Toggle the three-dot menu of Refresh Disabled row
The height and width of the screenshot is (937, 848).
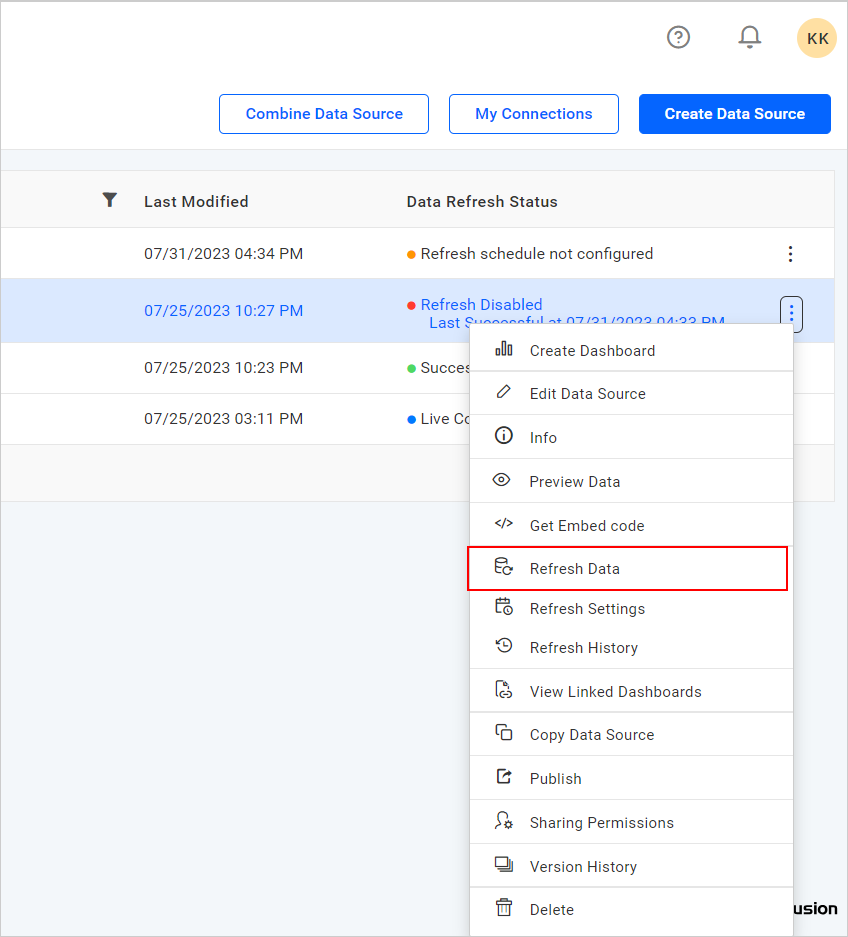tap(791, 313)
